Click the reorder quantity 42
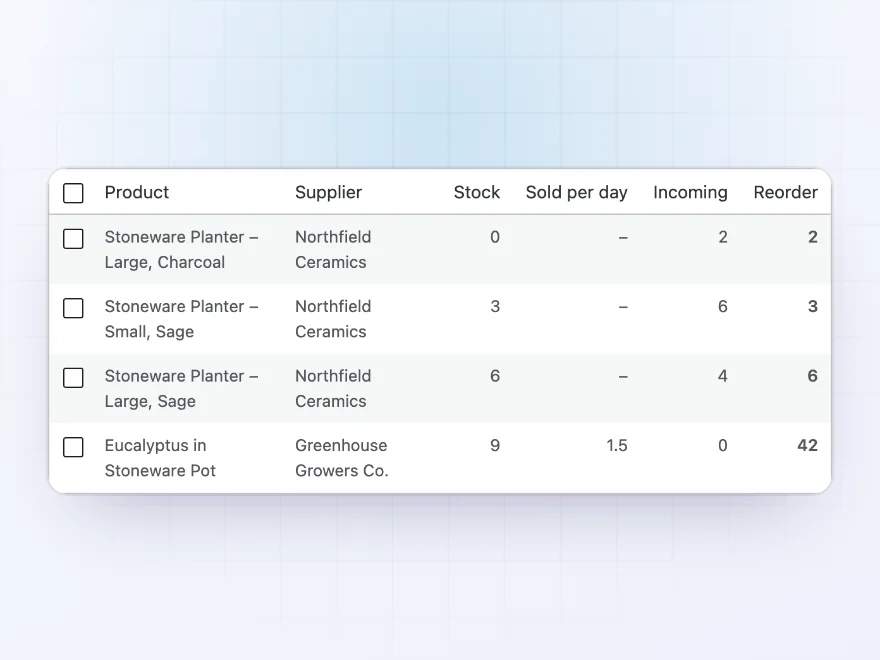The width and height of the screenshot is (880, 660). coord(808,446)
